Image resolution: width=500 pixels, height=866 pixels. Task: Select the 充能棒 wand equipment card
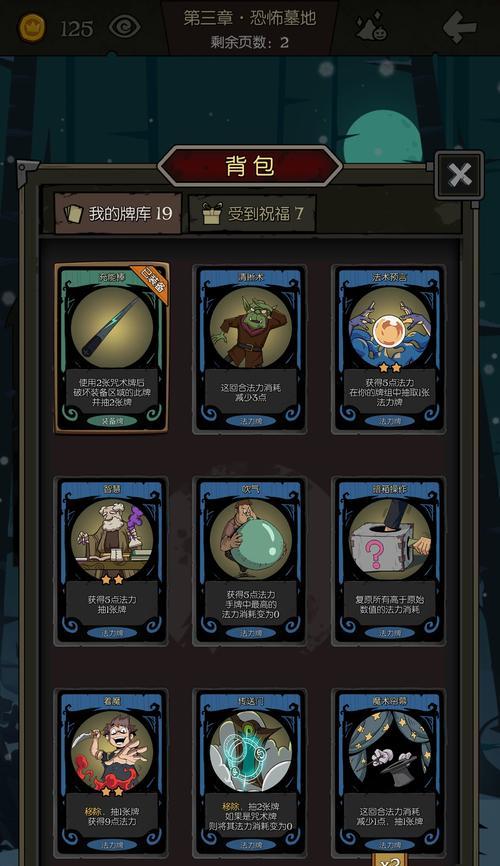tap(112, 348)
